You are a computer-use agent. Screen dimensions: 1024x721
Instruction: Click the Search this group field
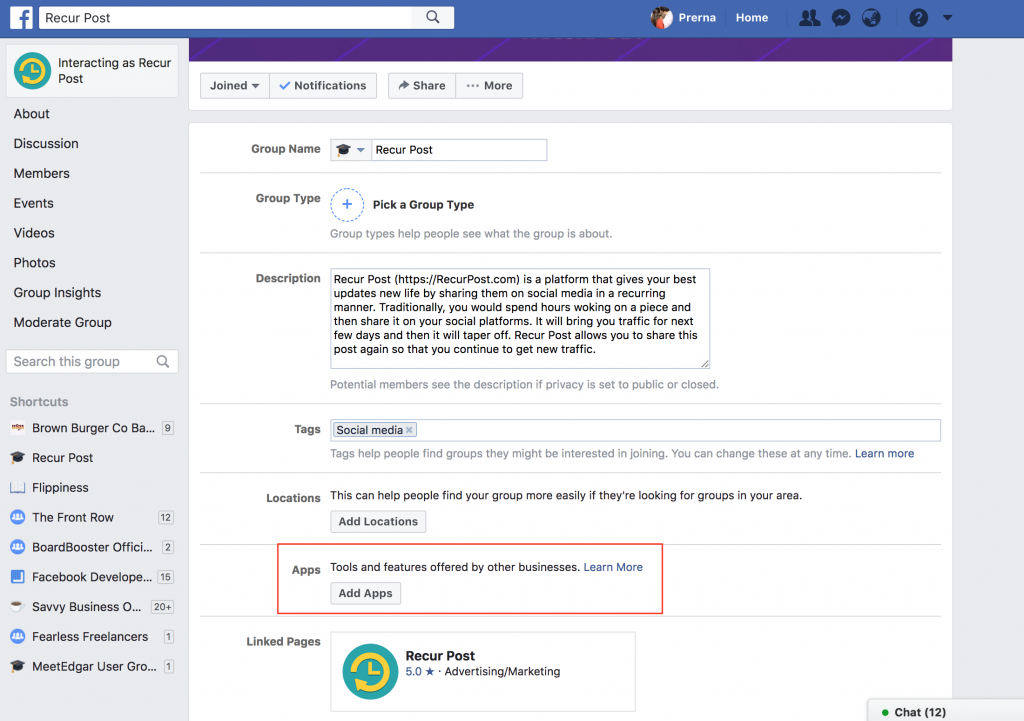click(x=92, y=361)
